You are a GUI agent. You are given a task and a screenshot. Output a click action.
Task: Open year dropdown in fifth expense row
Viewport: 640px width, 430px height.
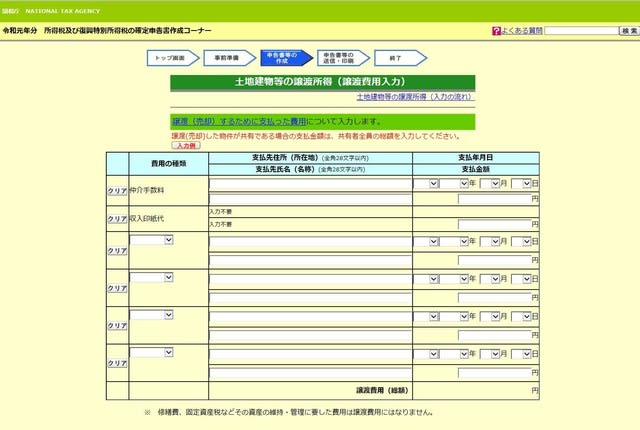pyautogui.click(x=454, y=317)
